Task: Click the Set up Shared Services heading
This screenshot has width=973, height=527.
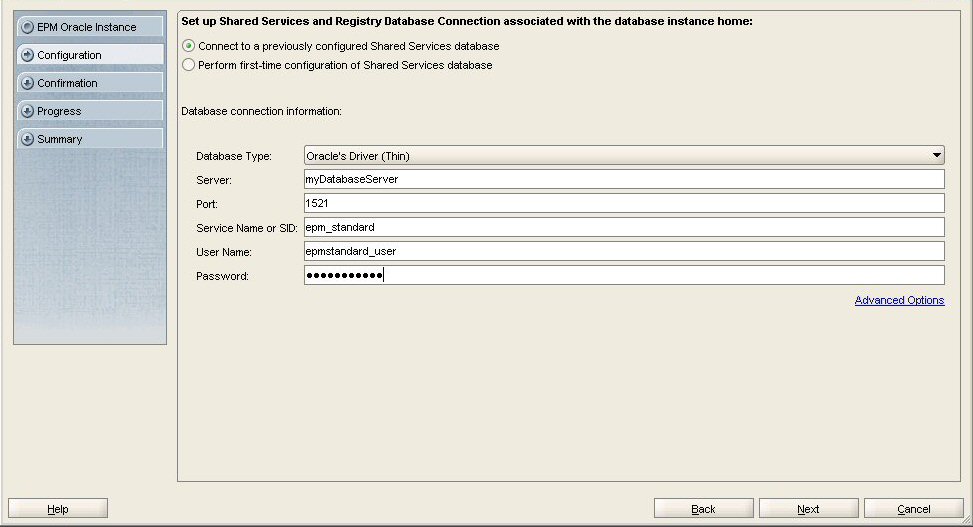Action: pyautogui.click(x=467, y=21)
